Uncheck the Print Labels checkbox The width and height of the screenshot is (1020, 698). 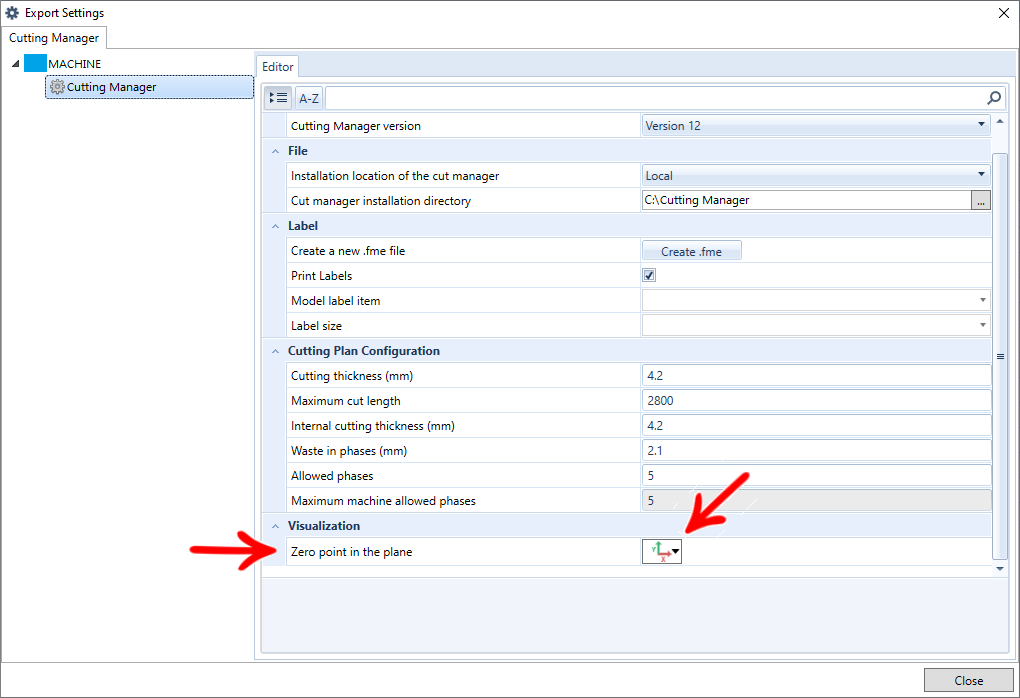tap(649, 276)
